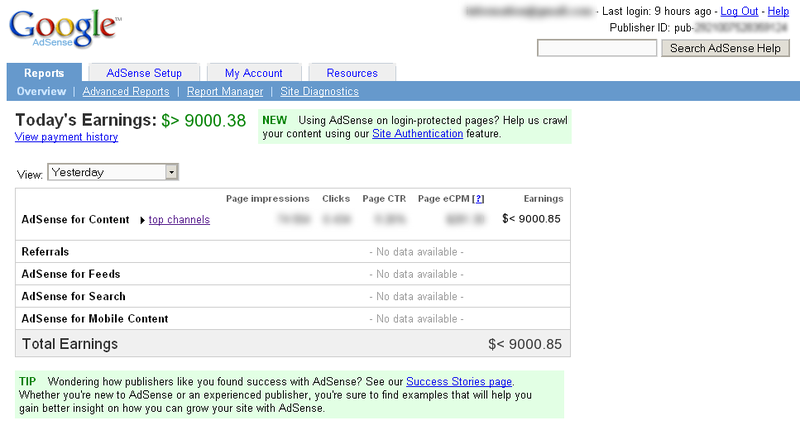
Task: Click the Log Out link
Action: [x=739, y=11]
